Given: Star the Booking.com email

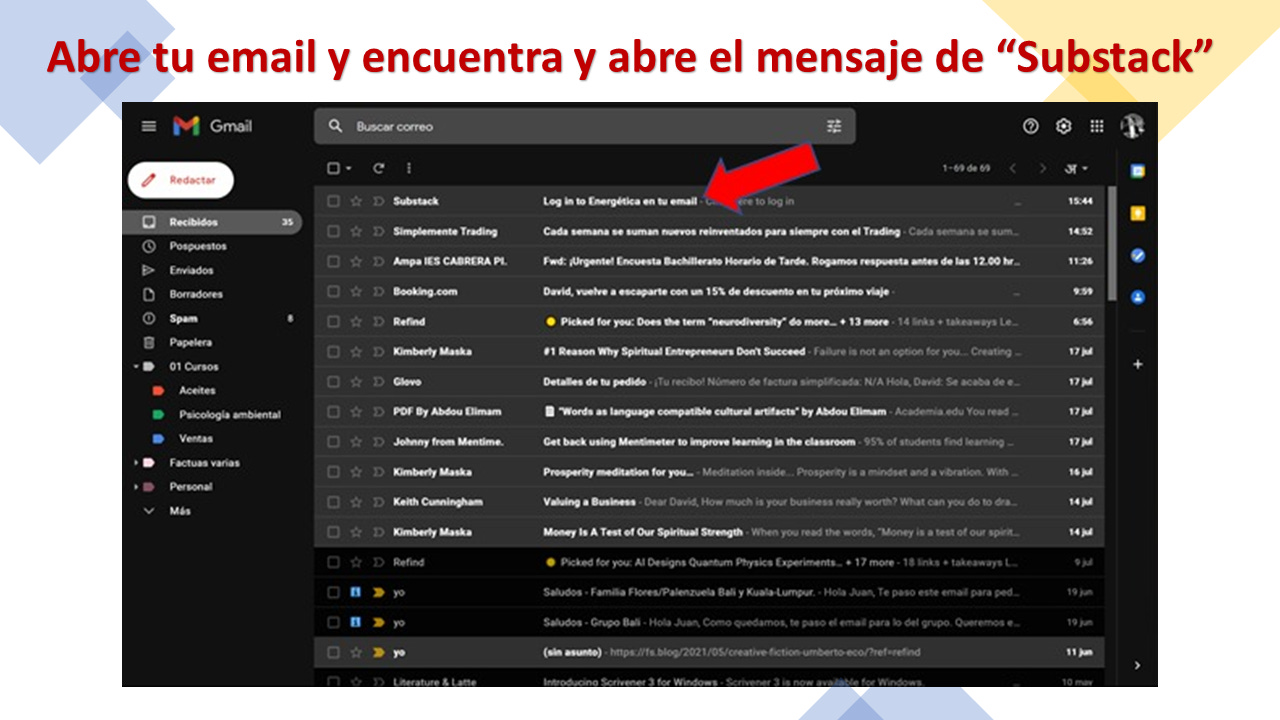Looking at the screenshot, I should click(356, 291).
